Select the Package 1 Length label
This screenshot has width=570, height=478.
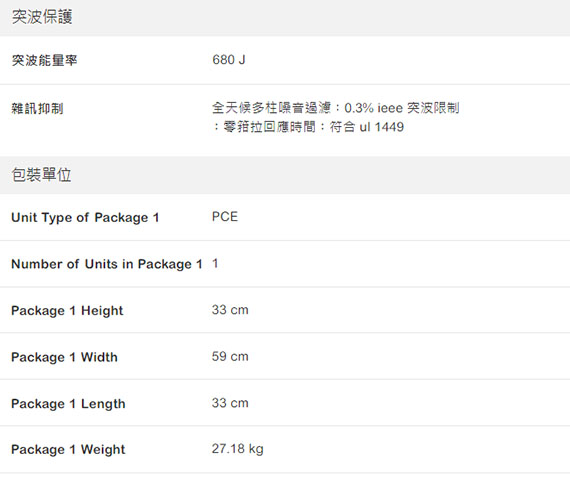click(x=68, y=403)
